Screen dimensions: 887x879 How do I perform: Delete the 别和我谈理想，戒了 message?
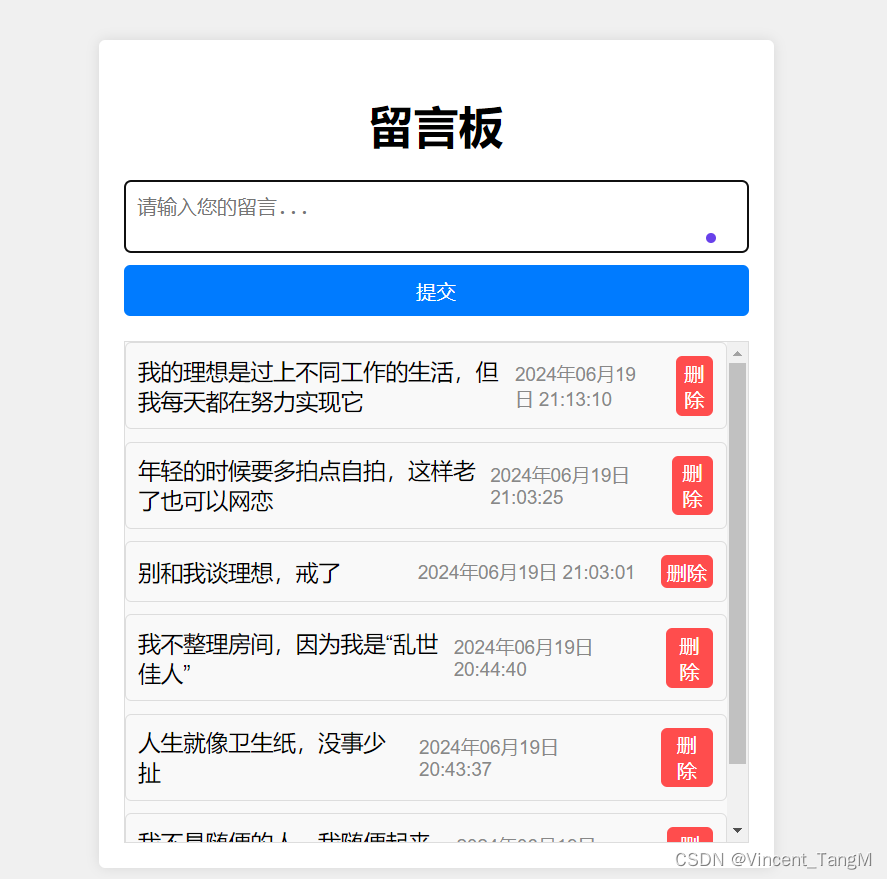click(686, 572)
